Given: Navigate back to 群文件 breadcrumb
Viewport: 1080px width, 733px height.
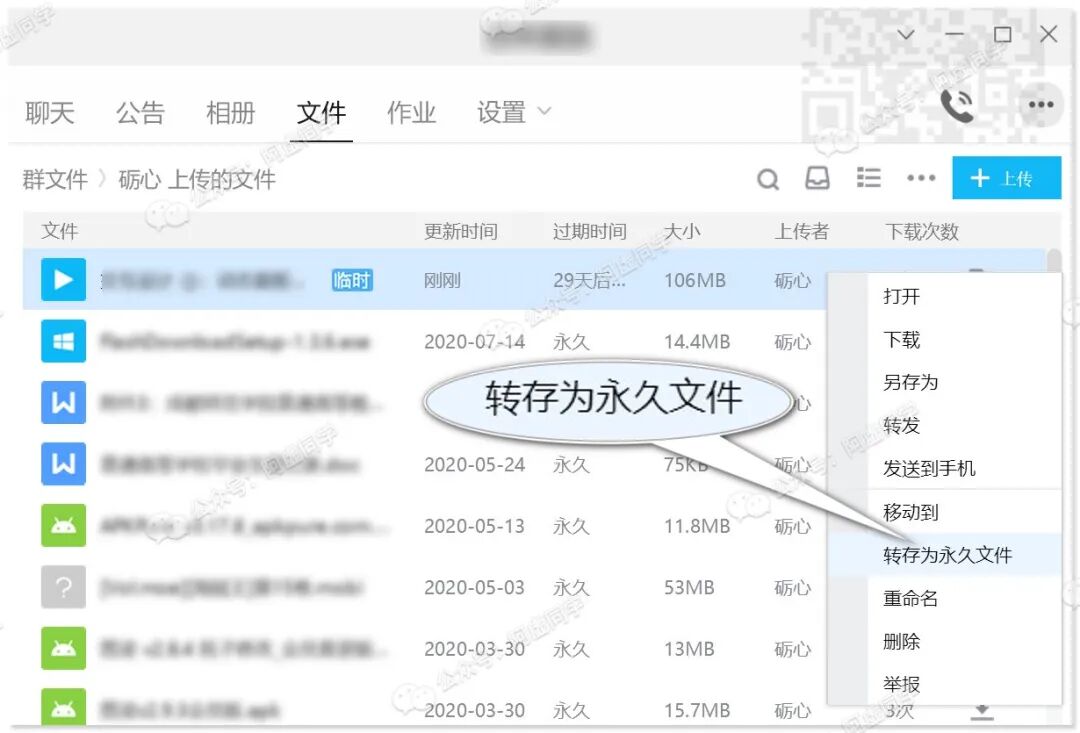Looking at the screenshot, I should (x=55, y=179).
